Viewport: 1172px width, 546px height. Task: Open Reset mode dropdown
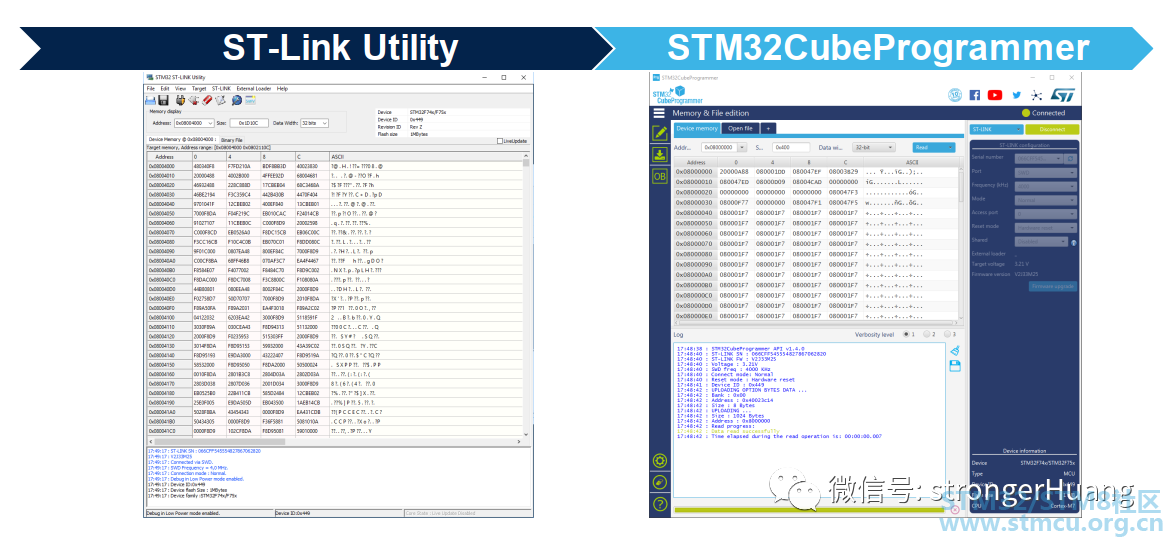(1046, 228)
